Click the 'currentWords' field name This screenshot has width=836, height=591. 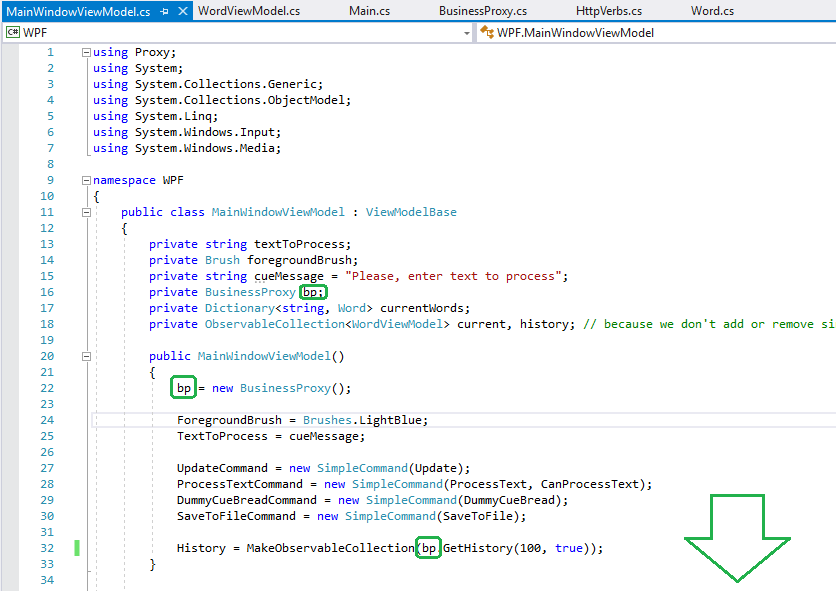pyautogui.click(x=422, y=308)
